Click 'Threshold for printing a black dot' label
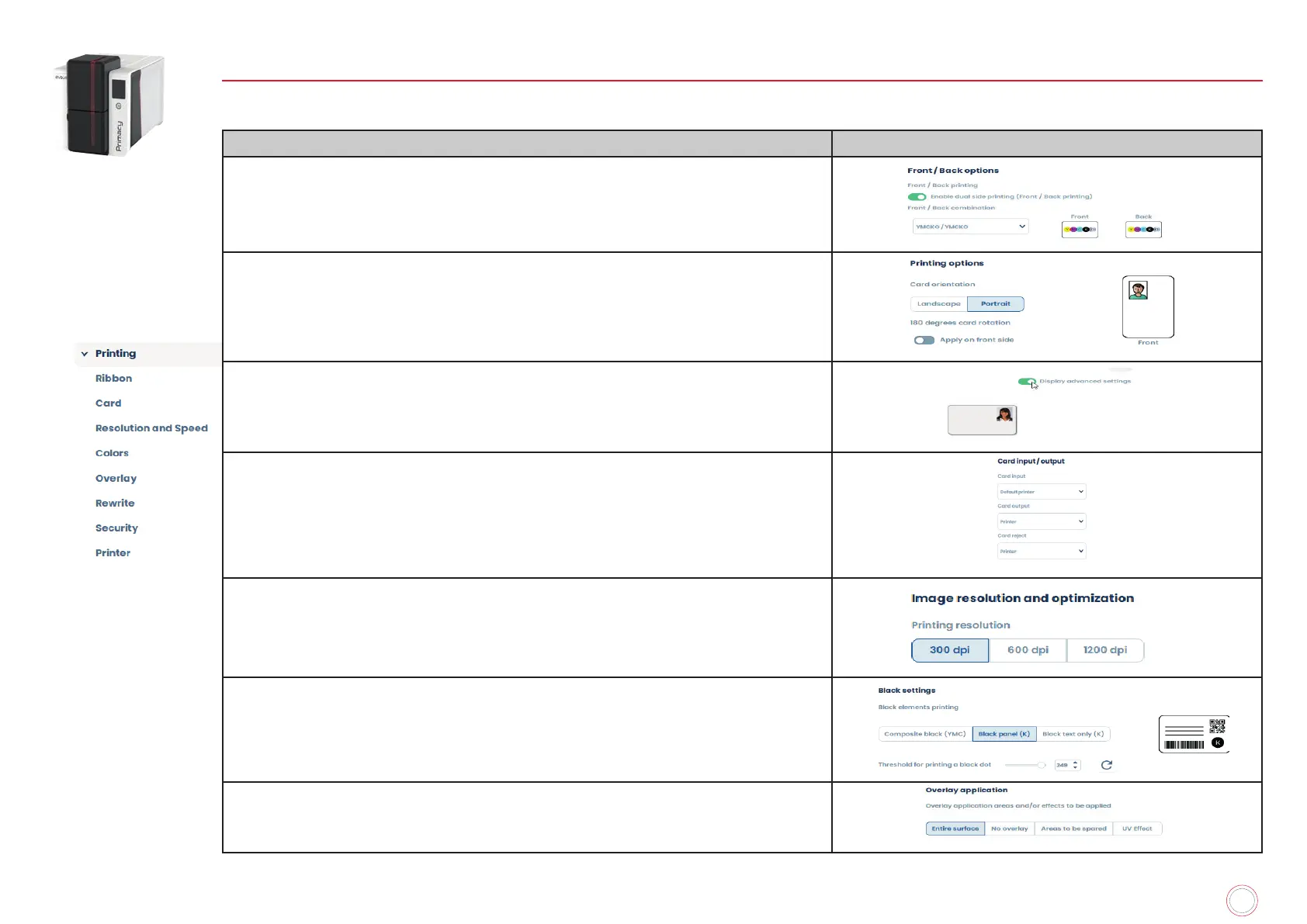This screenshot has width=1307, height=924. point(934,765)
